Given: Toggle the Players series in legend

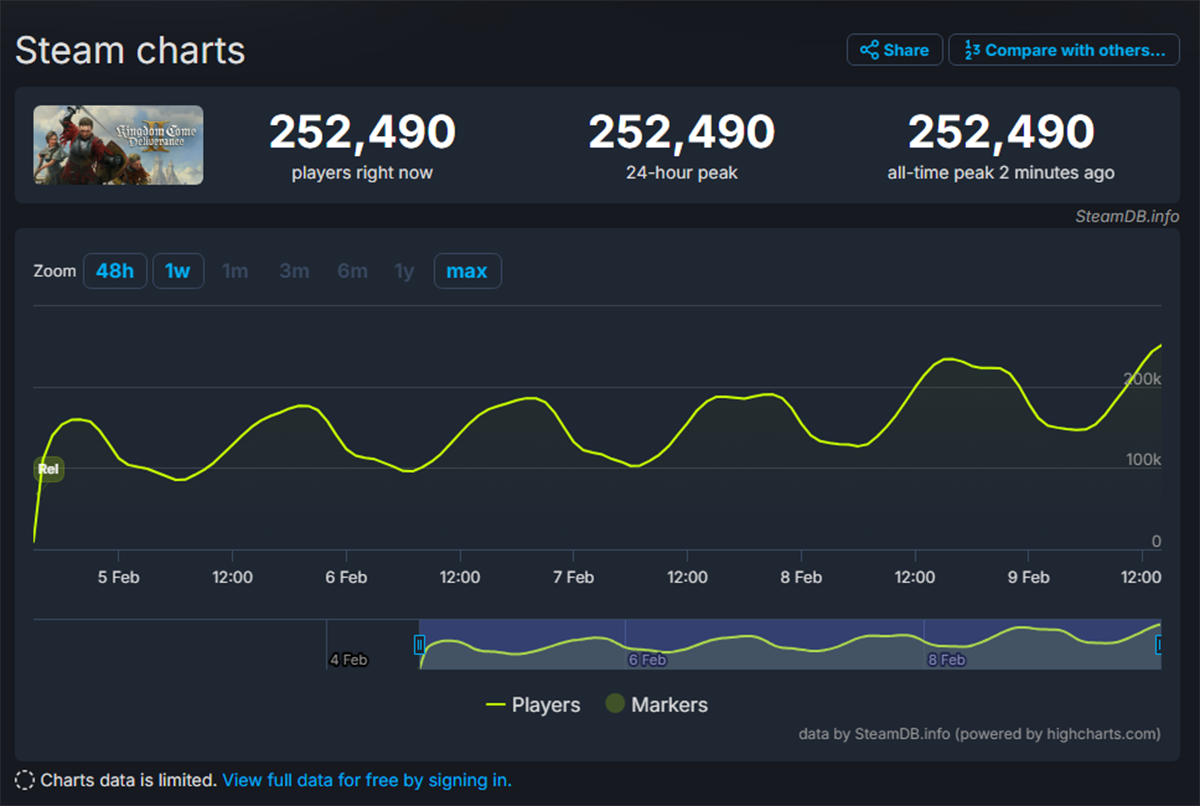Looking at the screenshot, I should tap(532, 705).
